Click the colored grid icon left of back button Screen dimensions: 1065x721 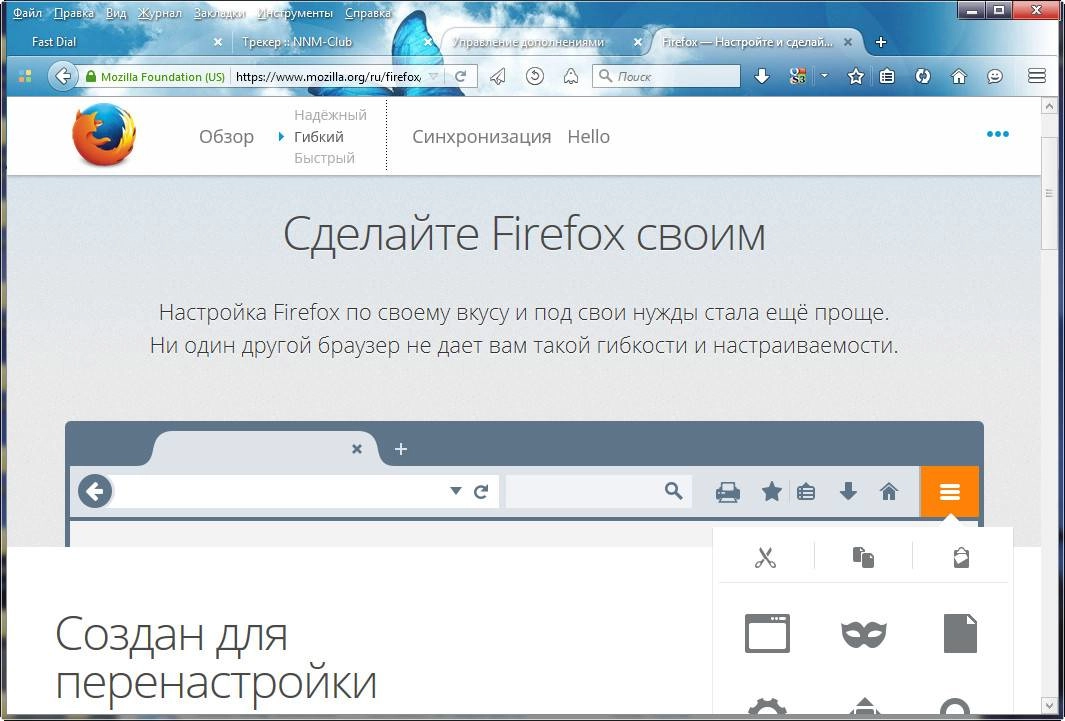[24, 76]
